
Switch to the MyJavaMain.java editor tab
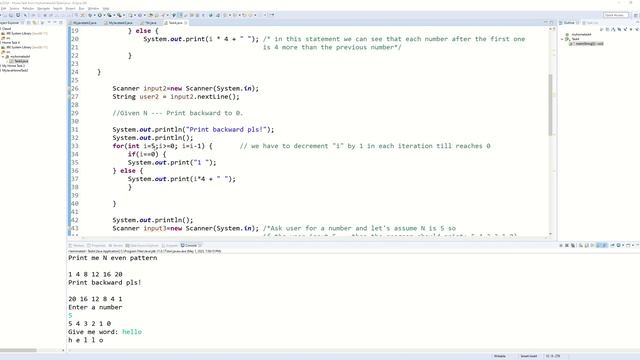[x=84, y=23]
